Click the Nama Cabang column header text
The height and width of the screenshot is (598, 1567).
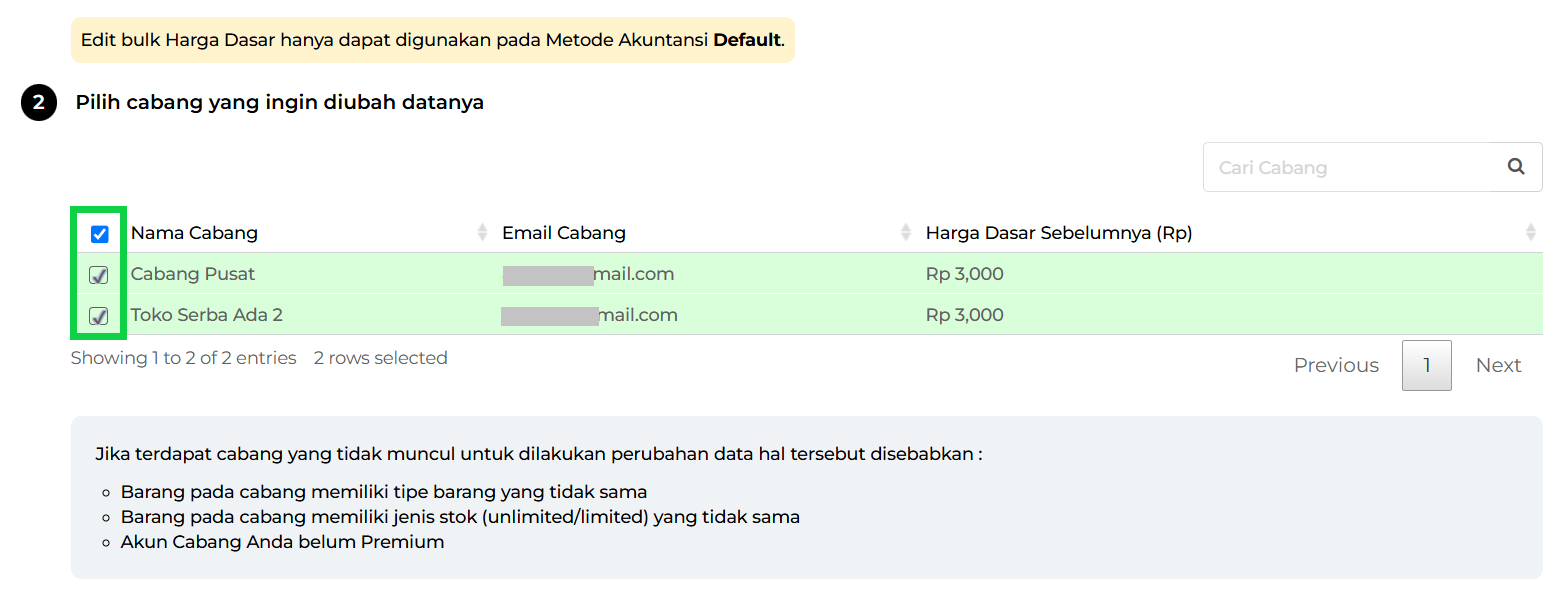[194, 233]
